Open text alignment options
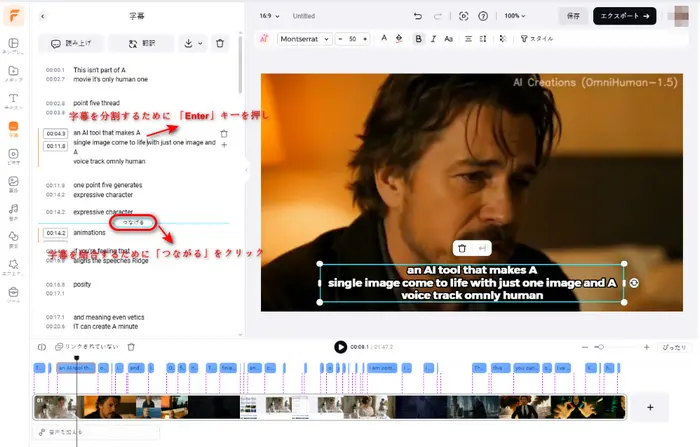This screenshot has width=700, height=447. tap(468, 39)
